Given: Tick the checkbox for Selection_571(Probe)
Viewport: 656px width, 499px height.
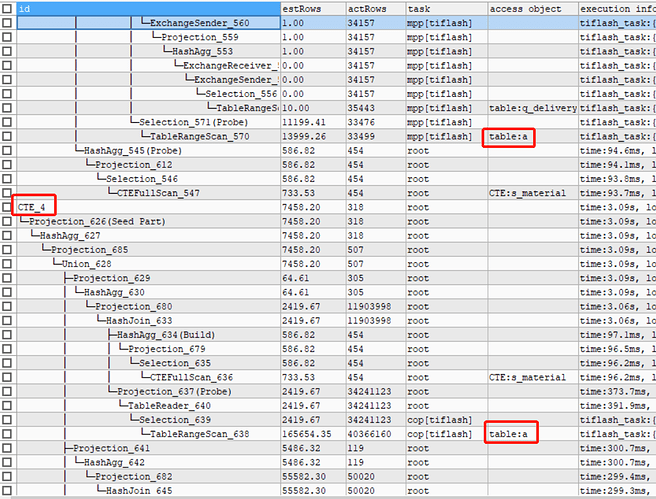Looking at the screenshot, I should pos(7,122).
